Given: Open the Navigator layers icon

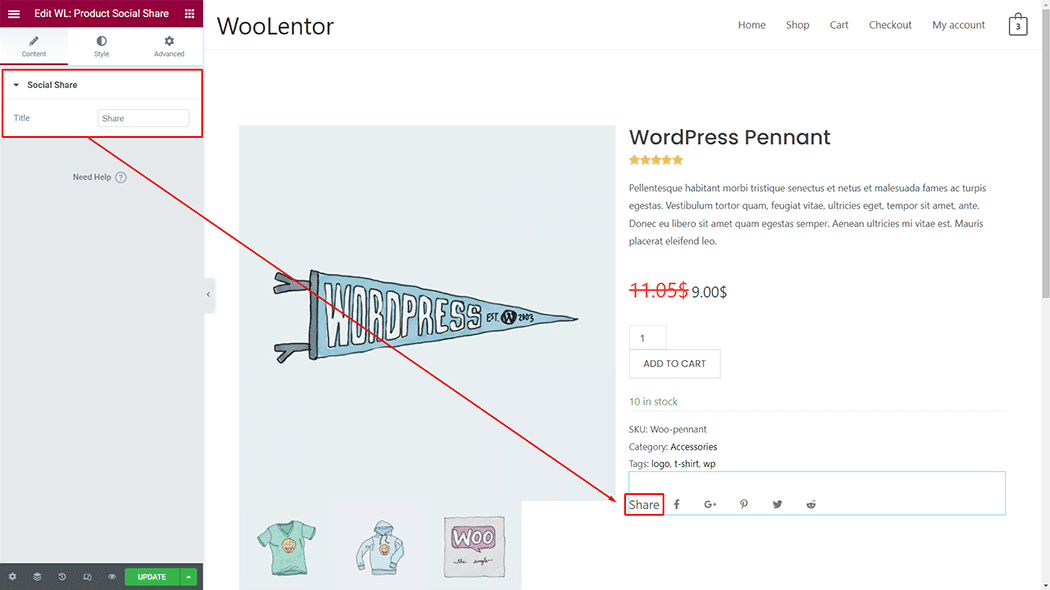Looking at the screenshot, I should 37,577.
